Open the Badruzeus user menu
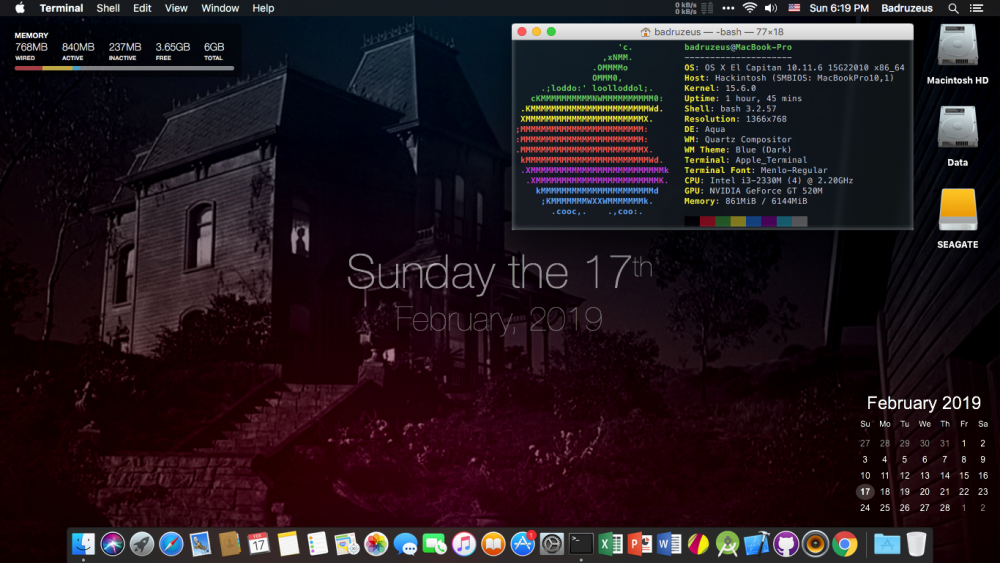The image size is (1000, 563). (x=907, y=8)
